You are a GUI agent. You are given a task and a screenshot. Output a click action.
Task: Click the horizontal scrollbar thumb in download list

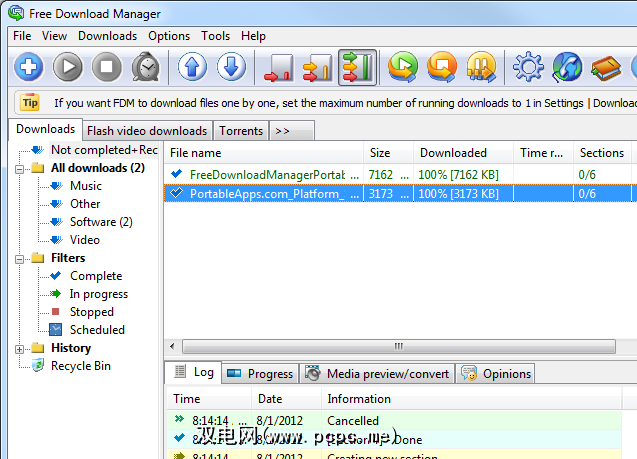coord(399,346)
